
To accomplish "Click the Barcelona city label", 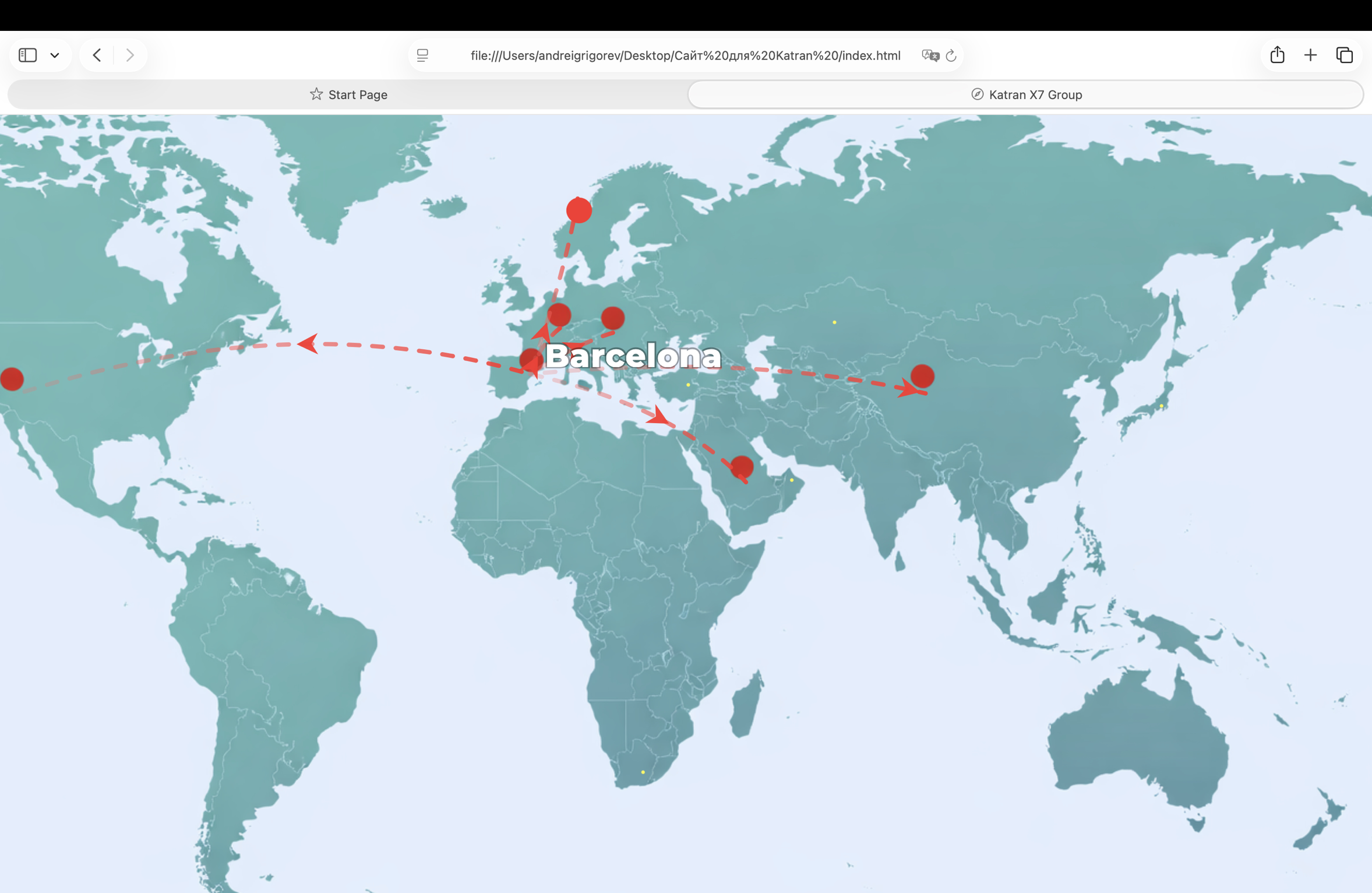I will pyautogui.click(x=633, y=356).
